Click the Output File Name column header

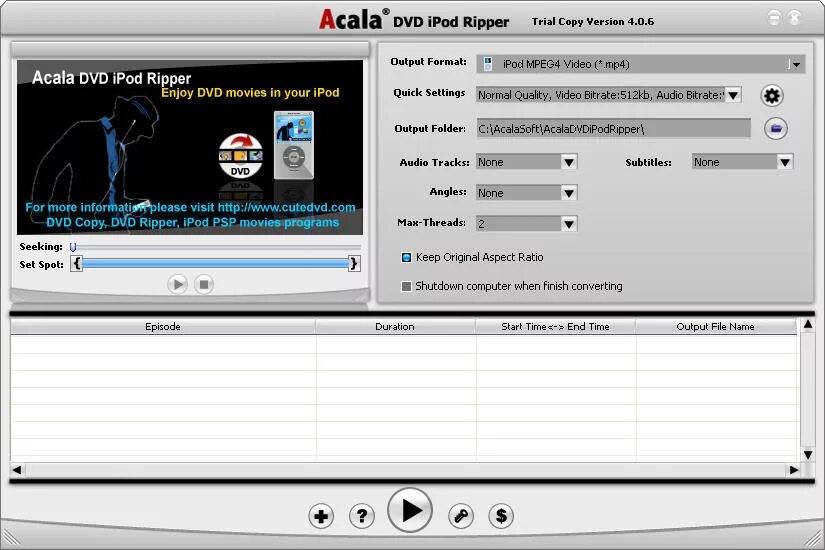coord(716,327)
